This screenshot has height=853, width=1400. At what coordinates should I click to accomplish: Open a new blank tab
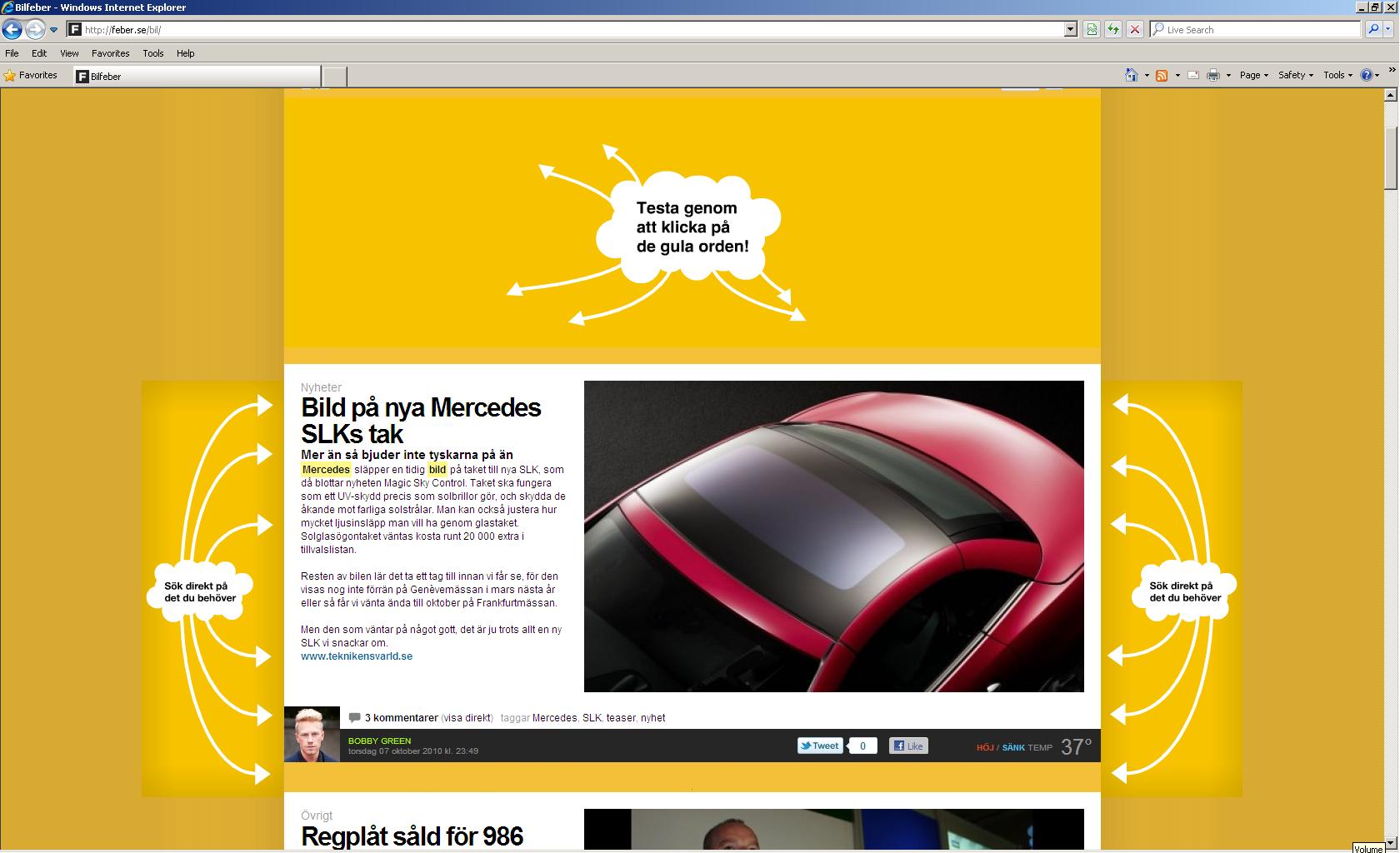[x=335, y=77]
